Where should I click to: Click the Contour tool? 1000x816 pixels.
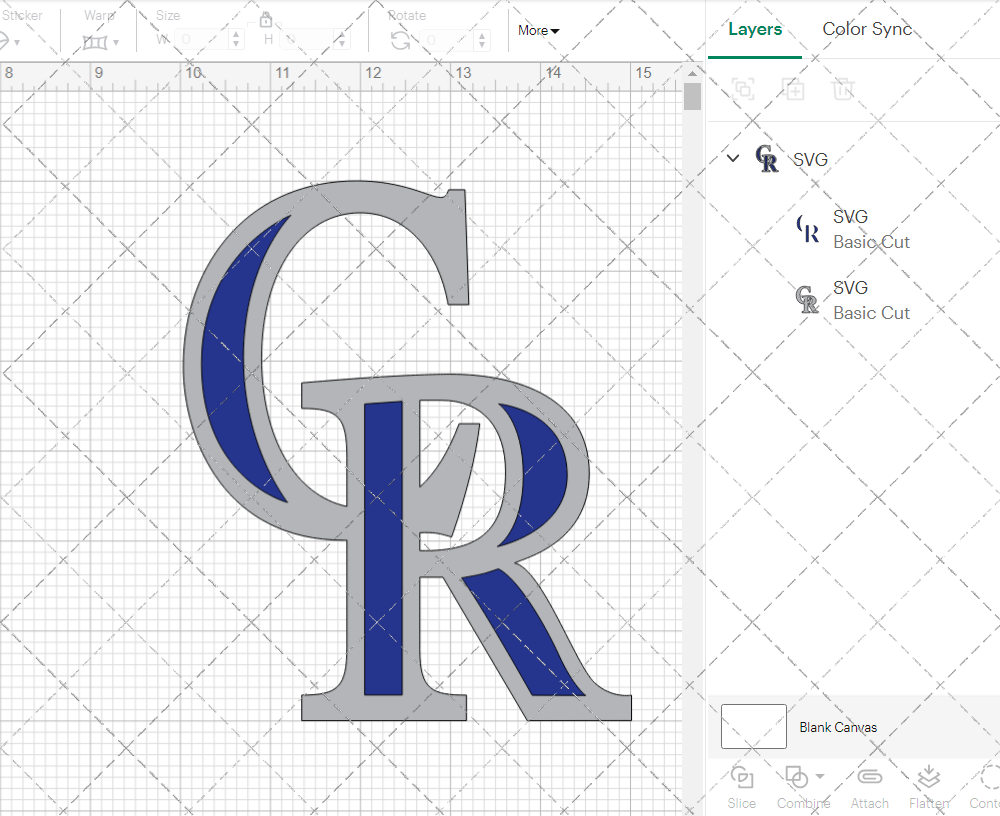[x=985, y=787]
